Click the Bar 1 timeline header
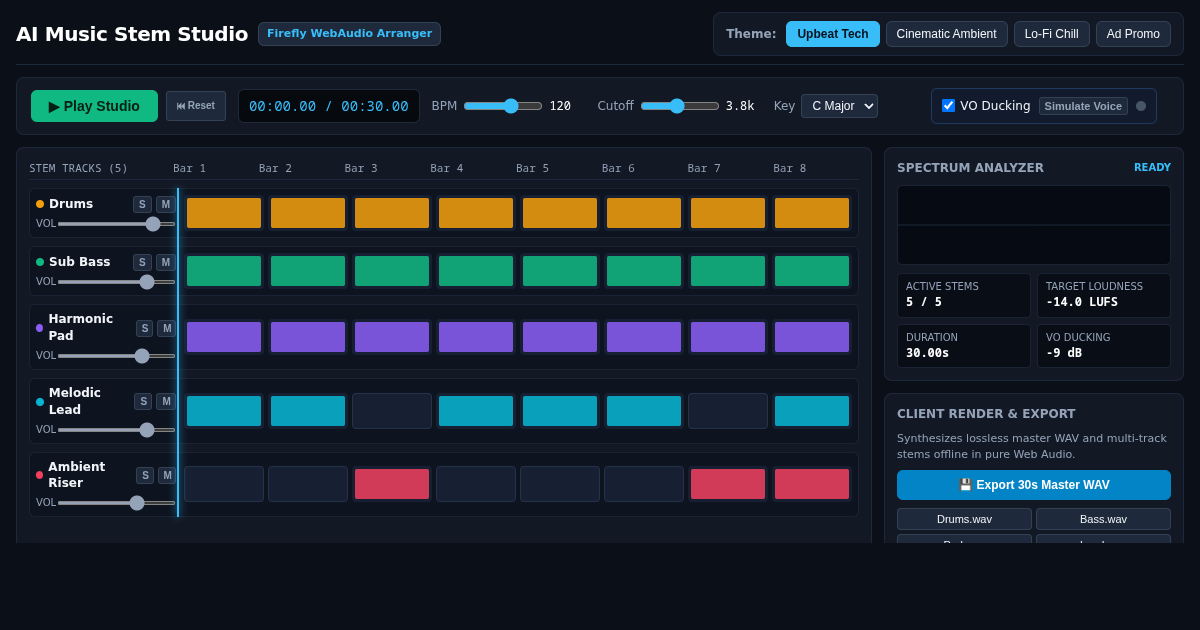The image size is (1200, 630). [x=189, y=169]
